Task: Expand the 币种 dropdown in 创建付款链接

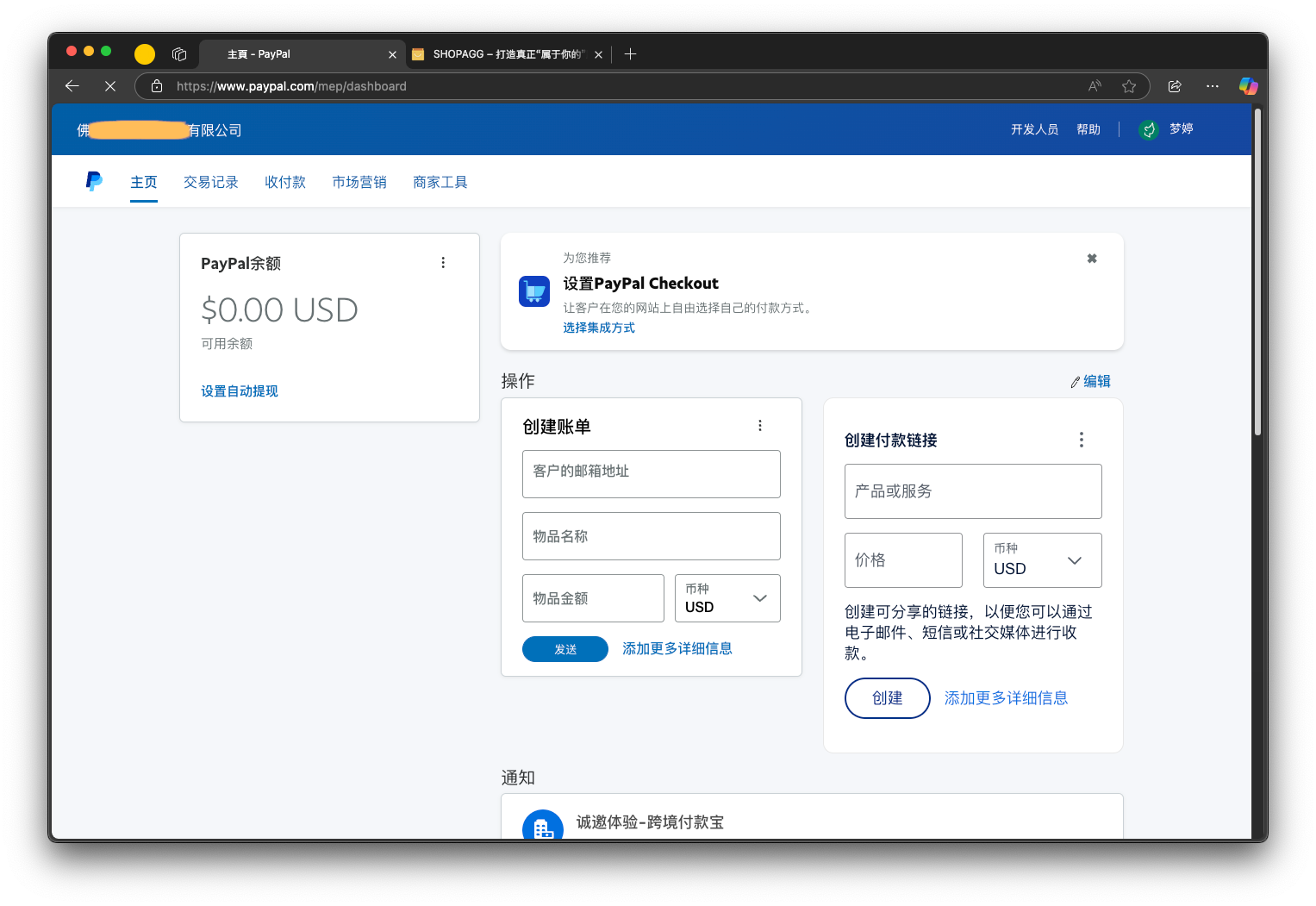Action: point(1043,560)
